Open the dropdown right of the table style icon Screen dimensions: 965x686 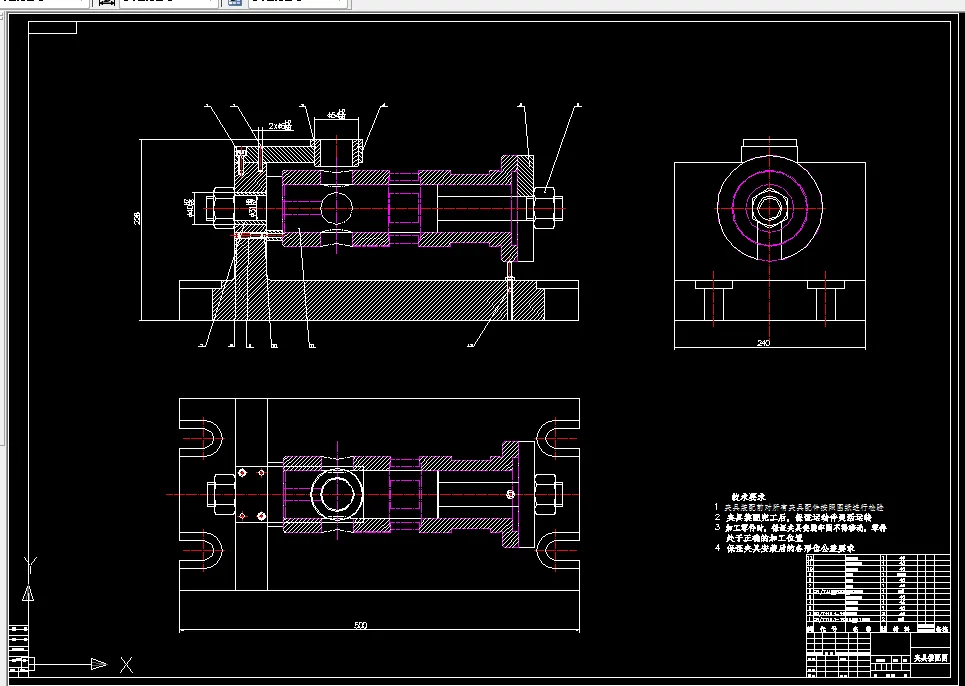(x=296, y=2)
